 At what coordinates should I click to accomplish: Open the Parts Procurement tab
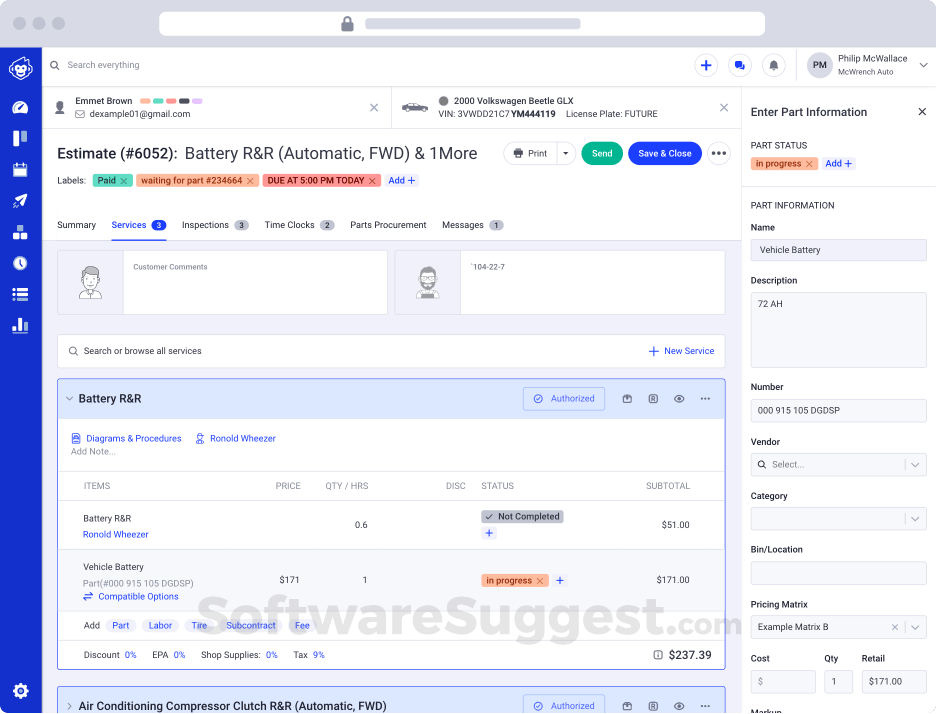click(388, 225)
